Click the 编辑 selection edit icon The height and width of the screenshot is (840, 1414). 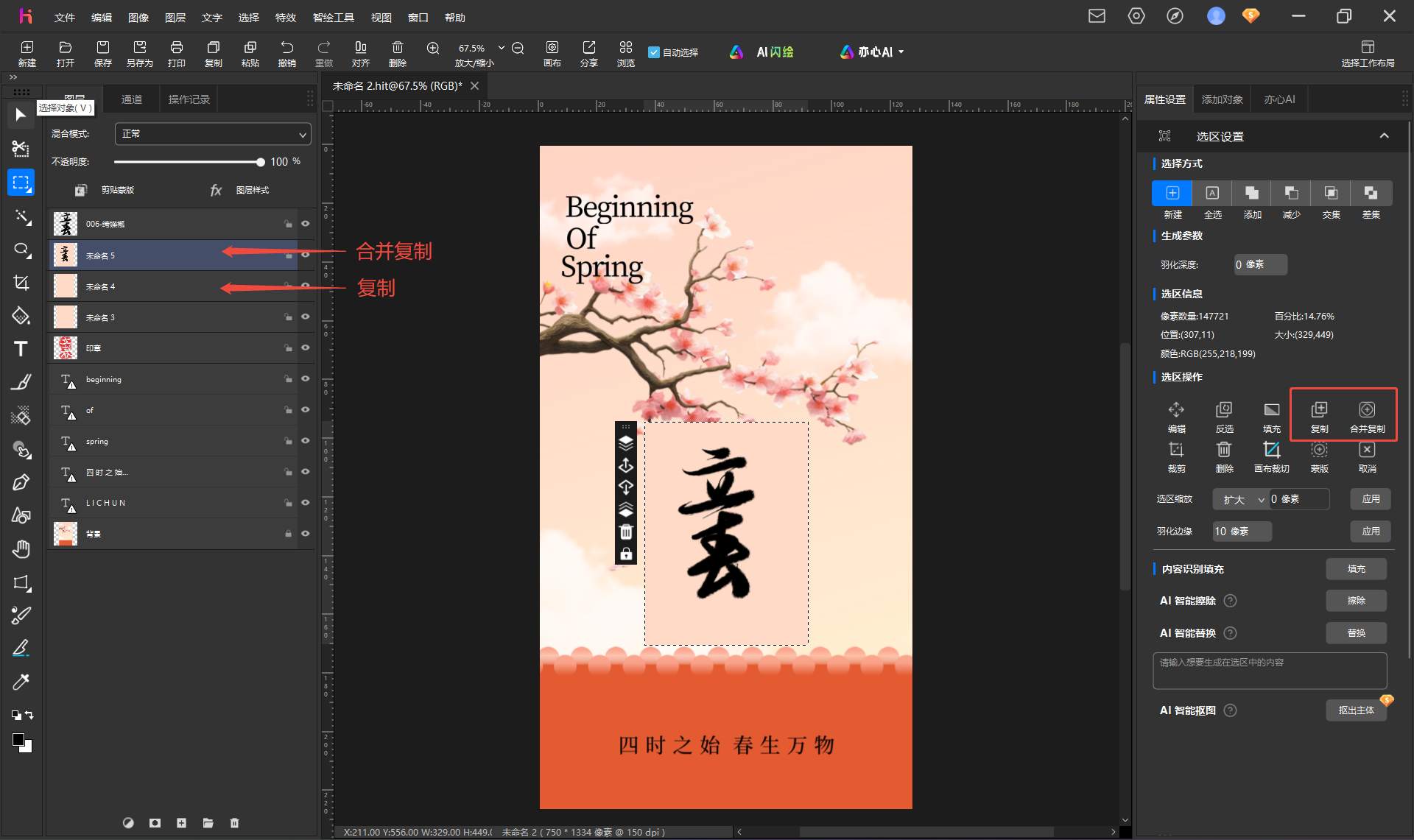[1176, 410]
